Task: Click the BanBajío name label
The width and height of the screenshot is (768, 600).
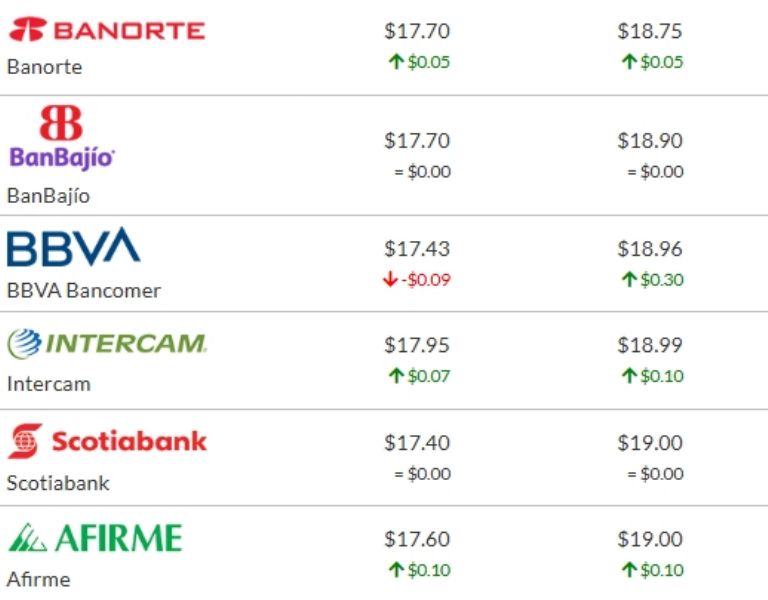Action: pos(48,196)
